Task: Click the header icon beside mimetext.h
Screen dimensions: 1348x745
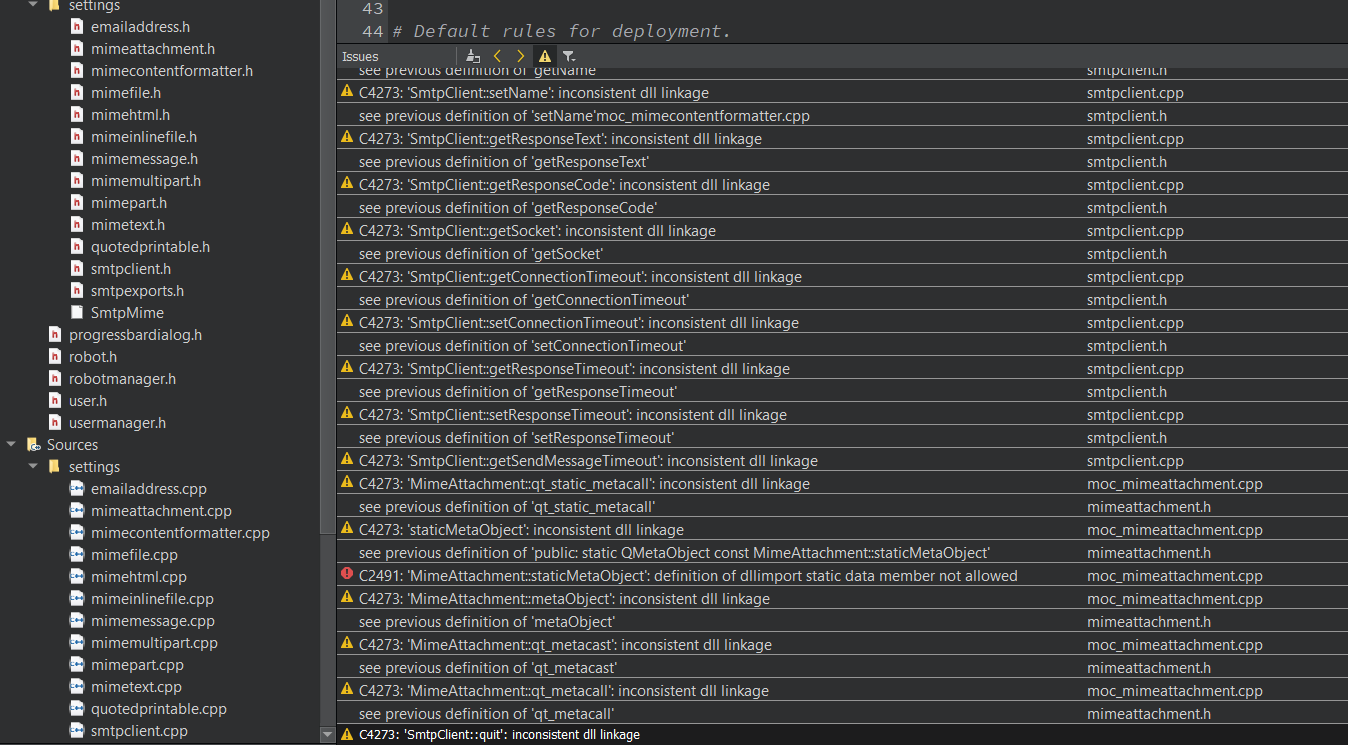Action: 77,225
